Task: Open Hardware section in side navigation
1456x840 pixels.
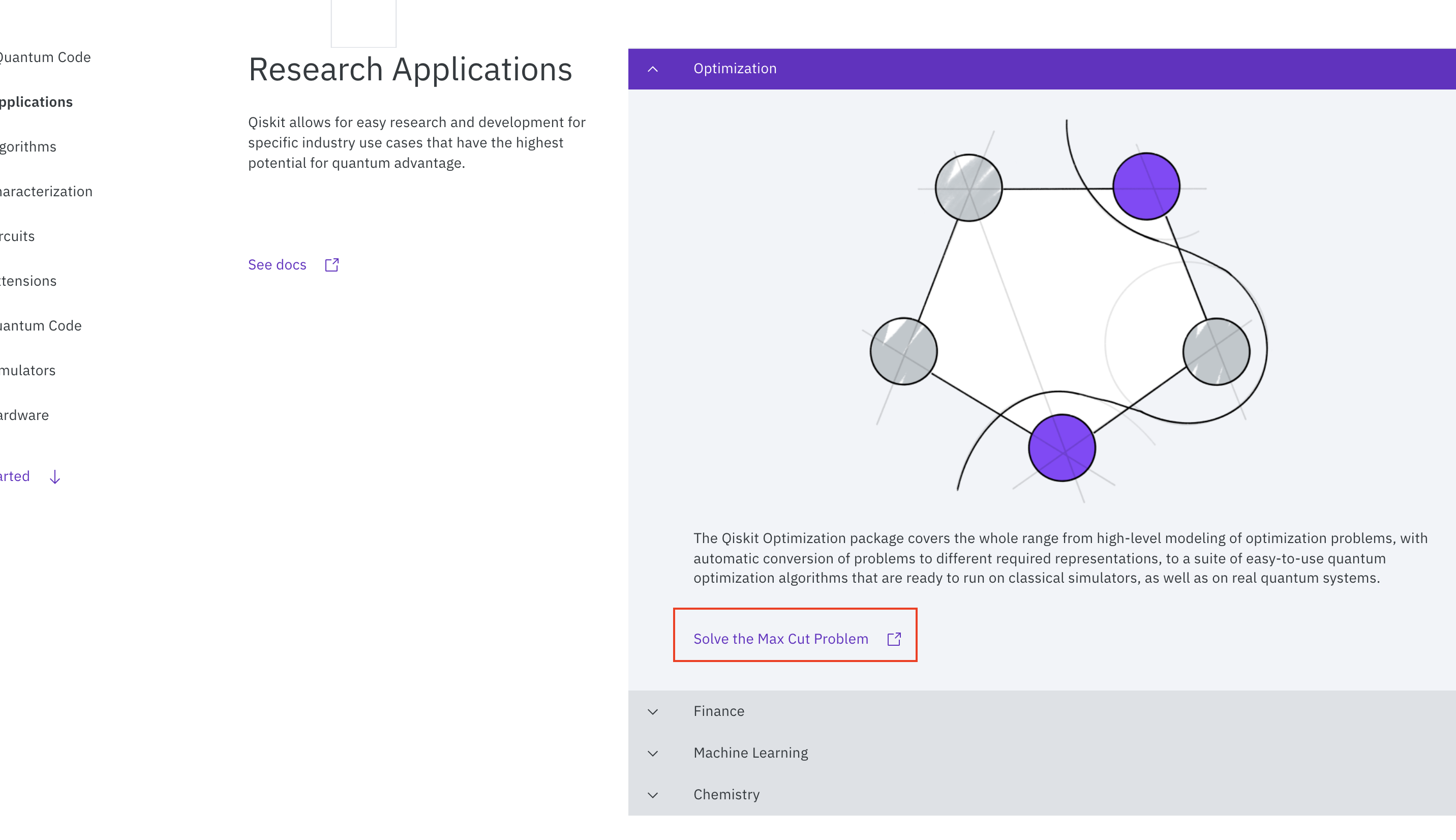Action: click(x=24, y=415)
